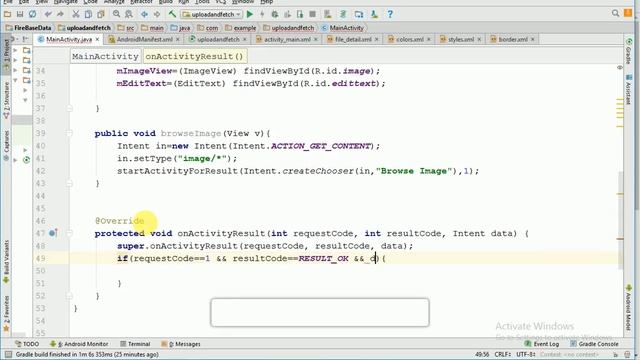Click the CRLF line separator selector

(x=502, y=354)
